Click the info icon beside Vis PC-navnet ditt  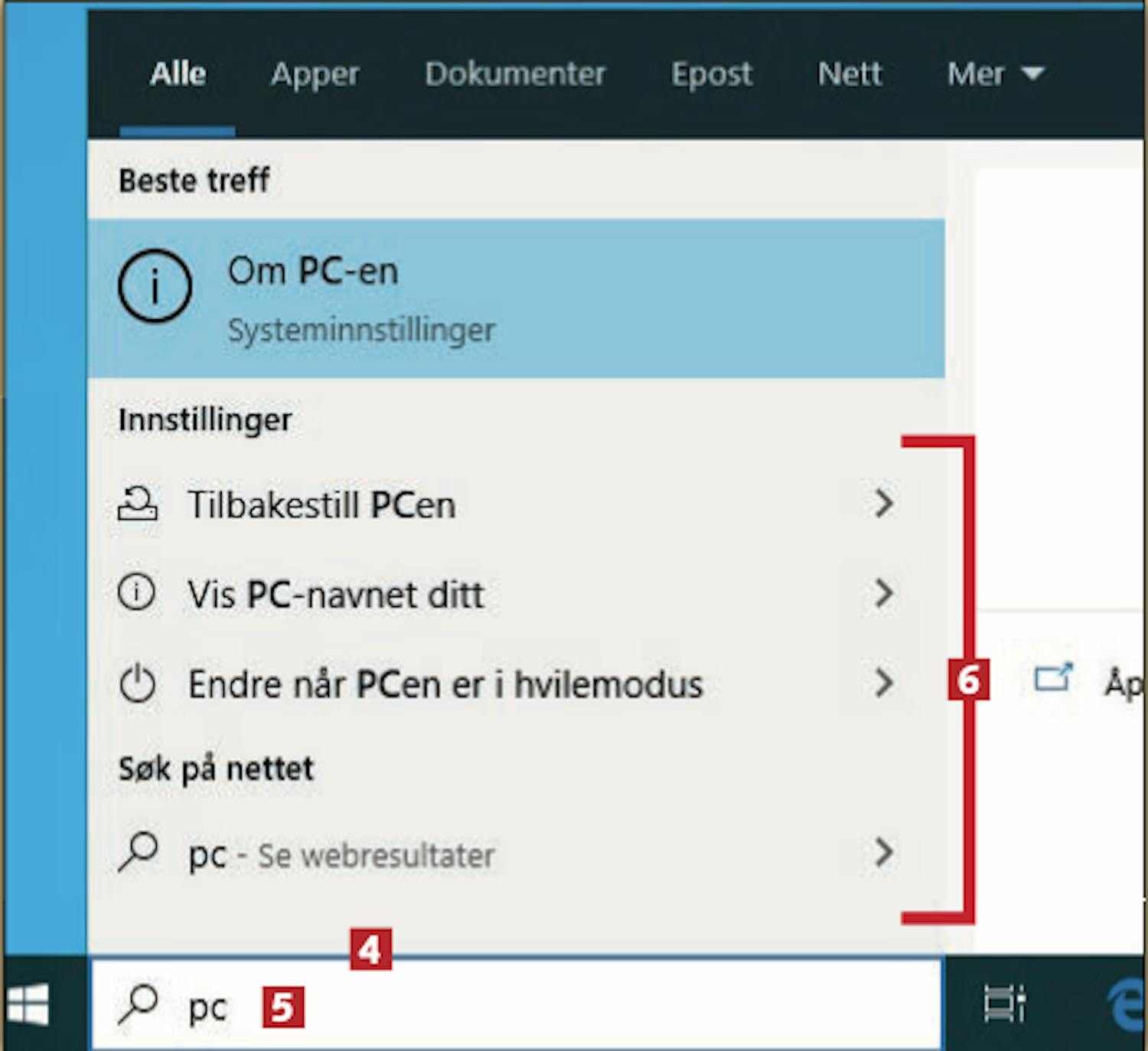[137, 592]
